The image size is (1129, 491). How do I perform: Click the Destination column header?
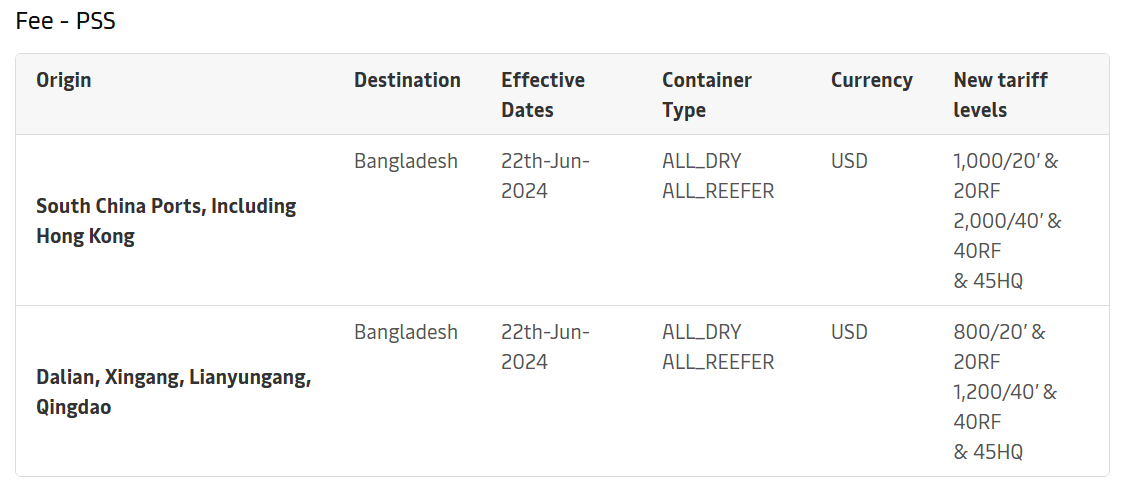[x=407, y=80]
